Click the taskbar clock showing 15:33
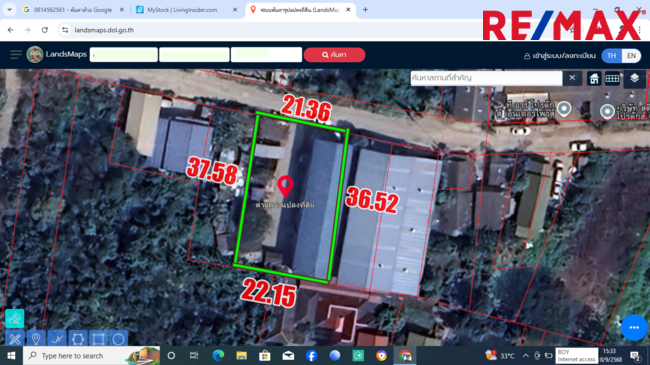650x365 pixels. [x=610, y=355]
